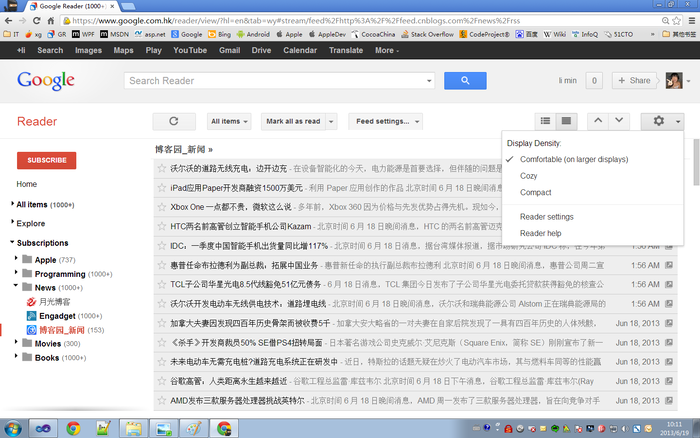
Task: Click the notifications count box showing 0
Action: (x=594, y=80)
